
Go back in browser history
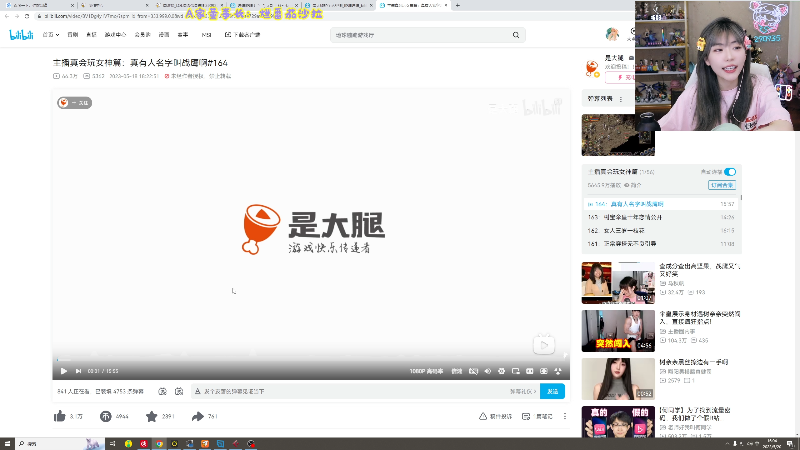click(x=7, y=16)
